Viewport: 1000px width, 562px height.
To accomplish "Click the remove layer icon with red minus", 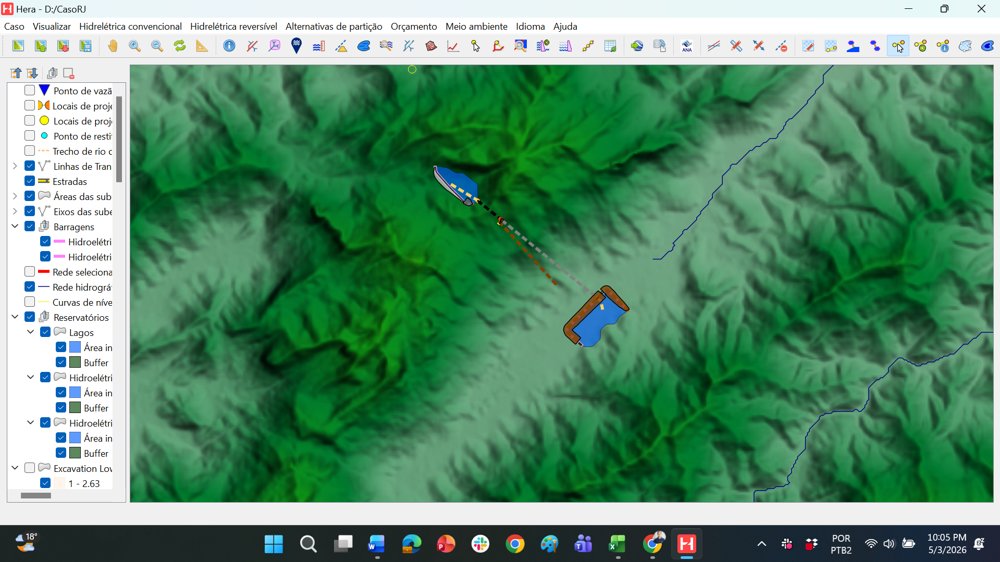I will pyautogui.click(x=69, y=73).
